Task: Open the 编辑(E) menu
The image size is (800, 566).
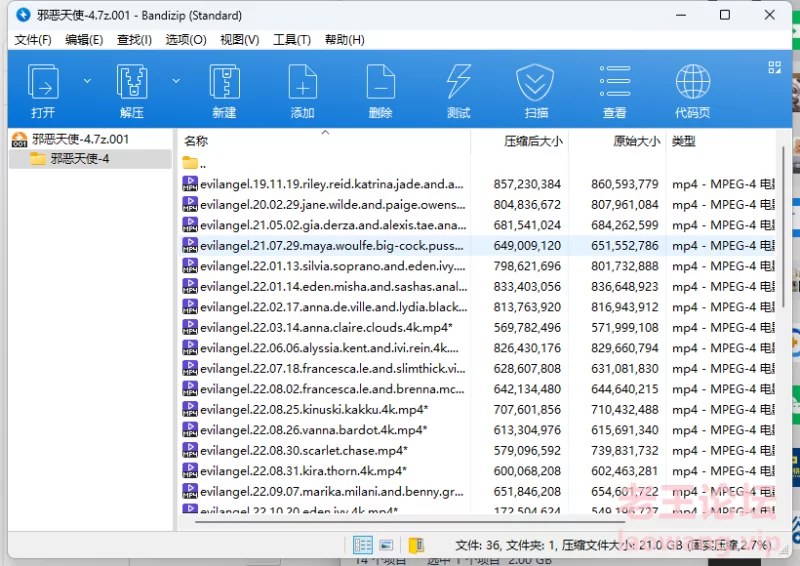Action: coord(84,40)
